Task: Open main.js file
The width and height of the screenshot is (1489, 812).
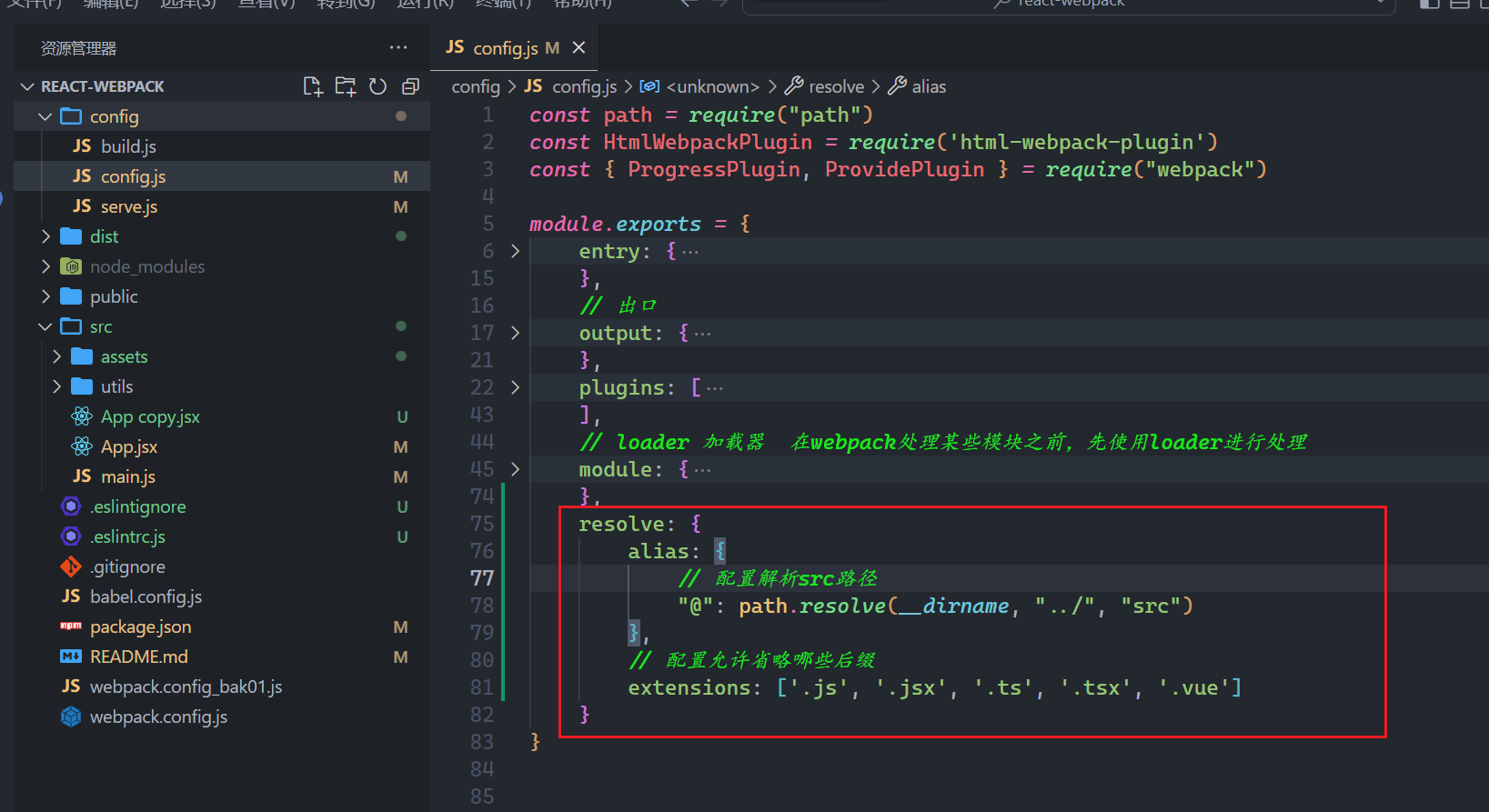Action: [222, 476]
